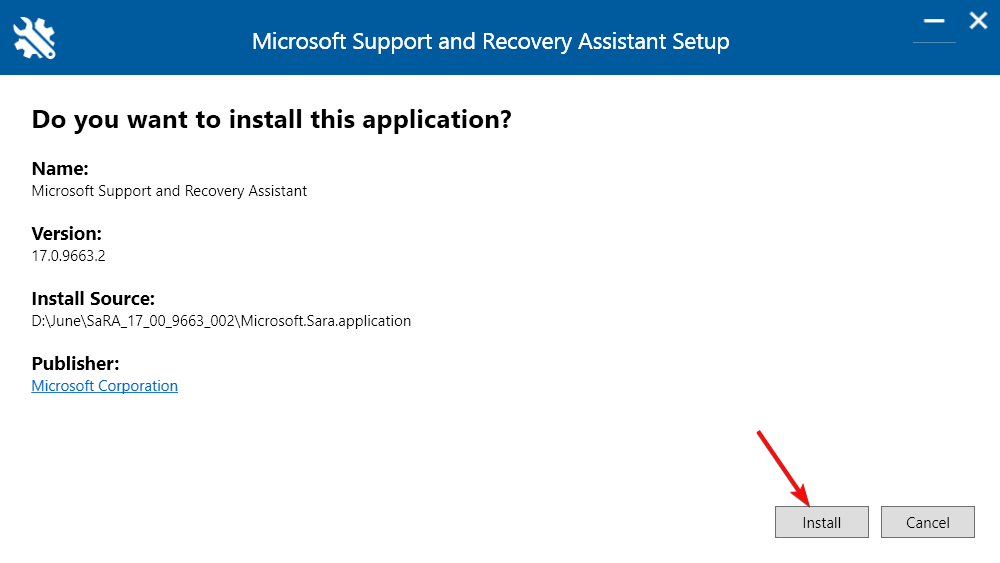1000x563 pixels.
Task: Select the Install Source: label
Action: pyautogui.click(x=93, y=299)
